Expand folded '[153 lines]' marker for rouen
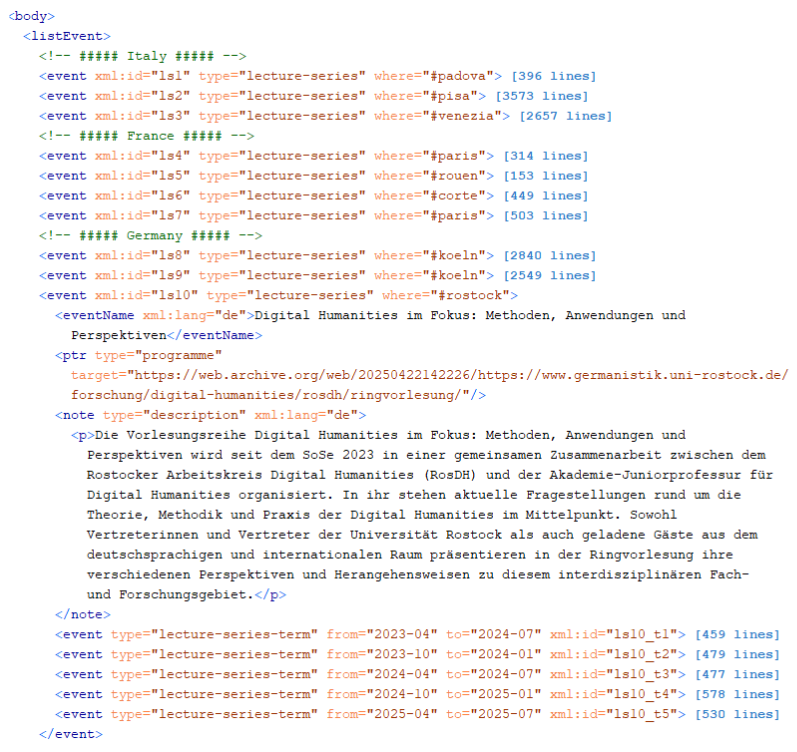The height and width of the screenshot is (752, 797). pyautogui.click(x=546, y=176)
